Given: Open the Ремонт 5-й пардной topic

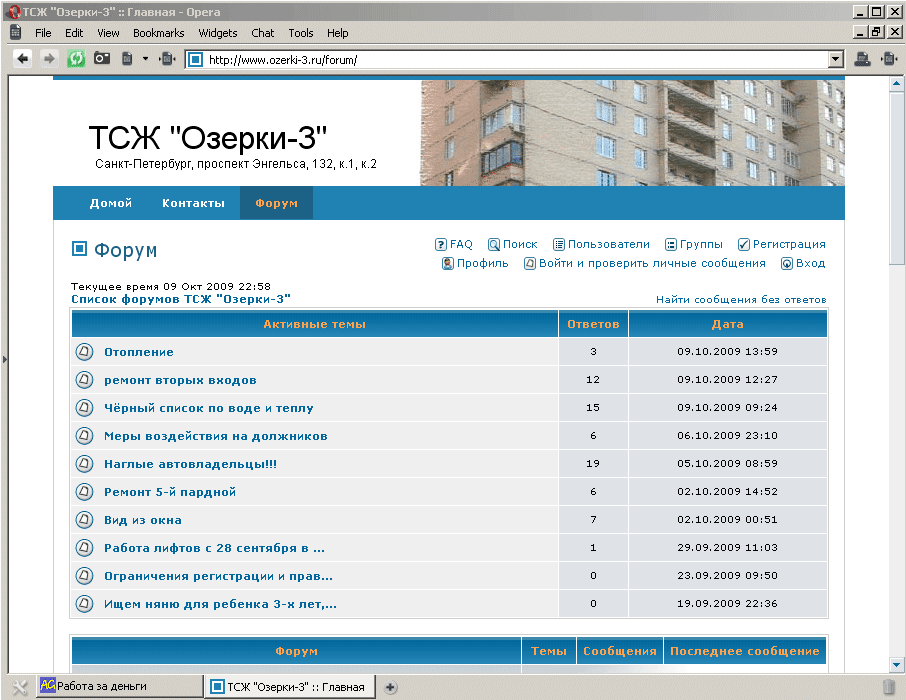Looking at the screenshot, I should coord(170,492).
